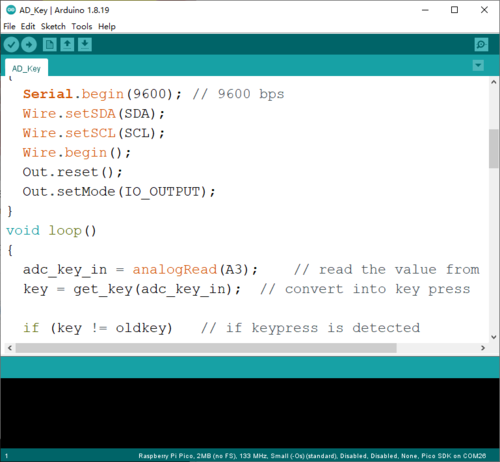
Task: Click the horizontal scrollbar thumb
Action: tap(206, 348)
